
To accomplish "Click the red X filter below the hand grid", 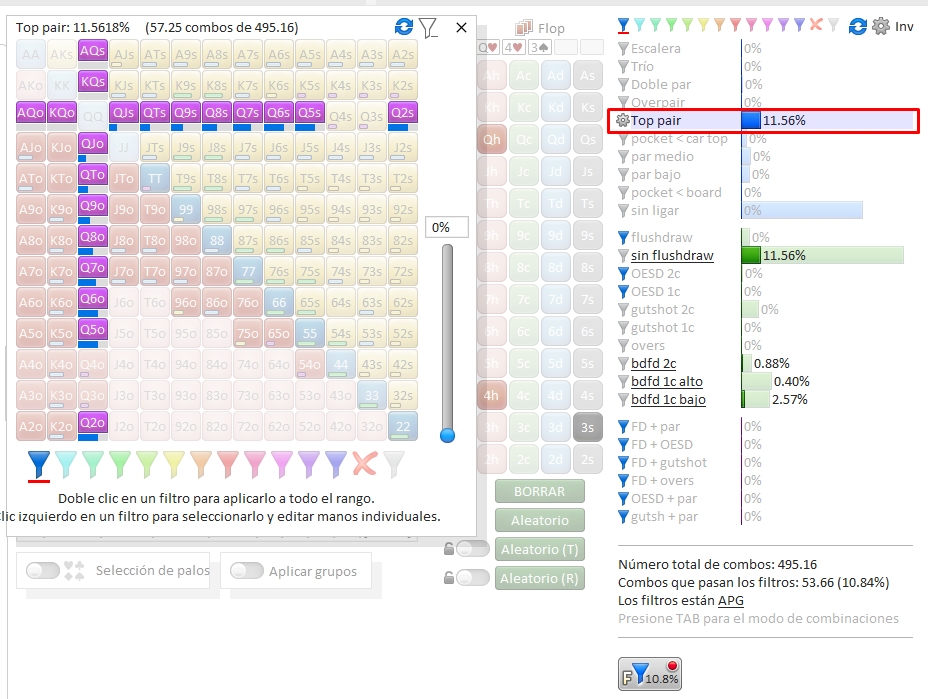I will [364, 463].
